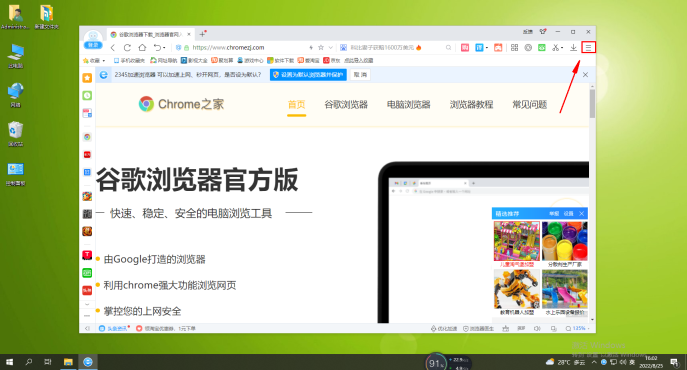
Task: Click the orange star favorites sidebar icon
Action: [x=87, y=78]
